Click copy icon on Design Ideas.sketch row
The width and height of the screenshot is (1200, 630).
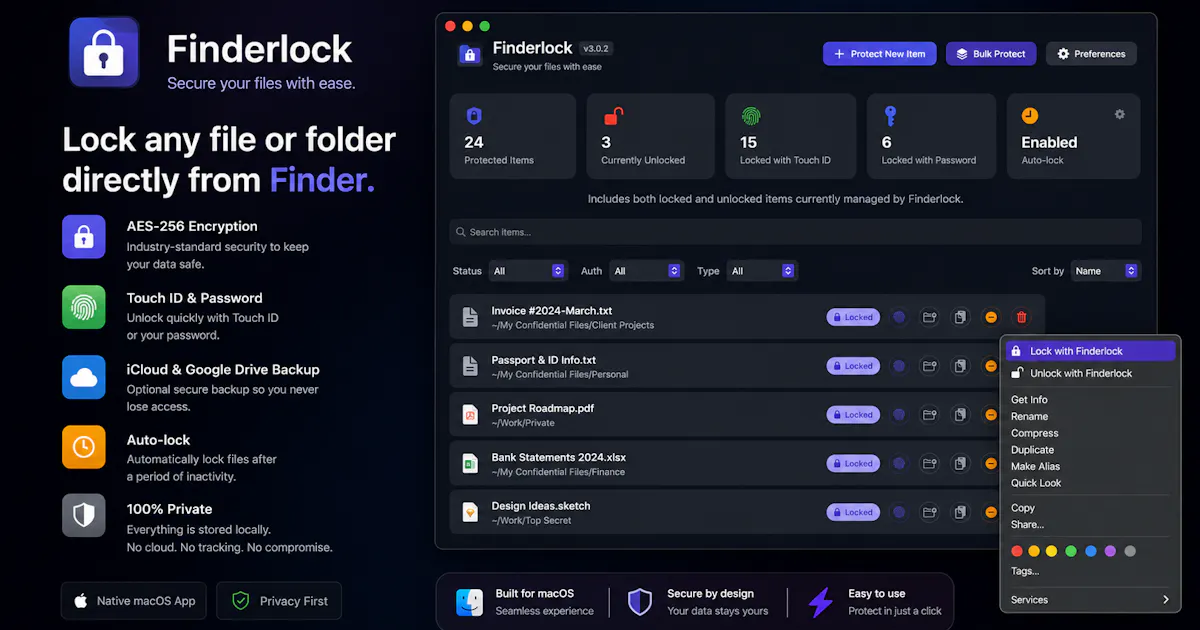960,512
